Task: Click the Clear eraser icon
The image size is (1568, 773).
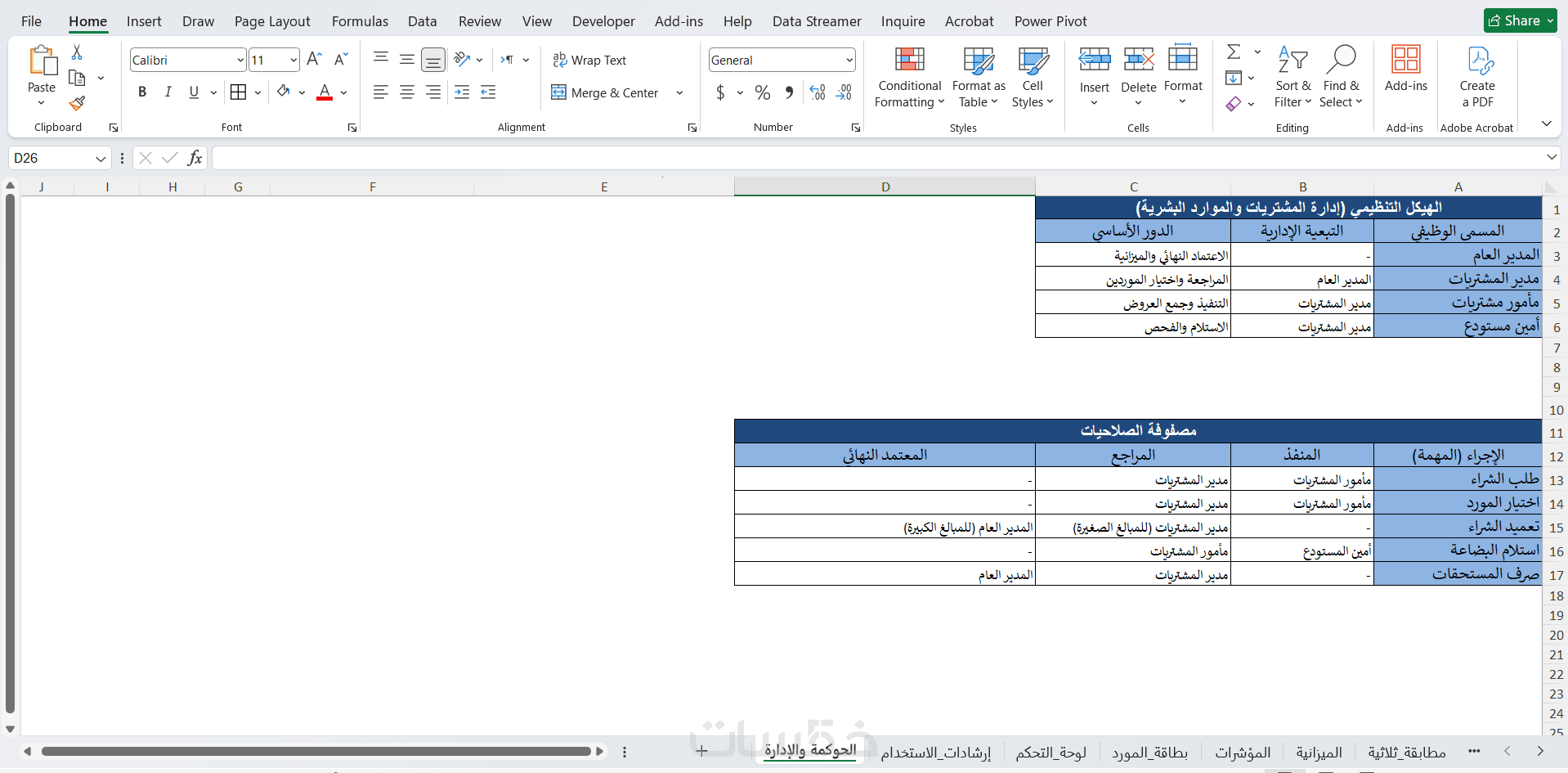Action: [1234, 104]
